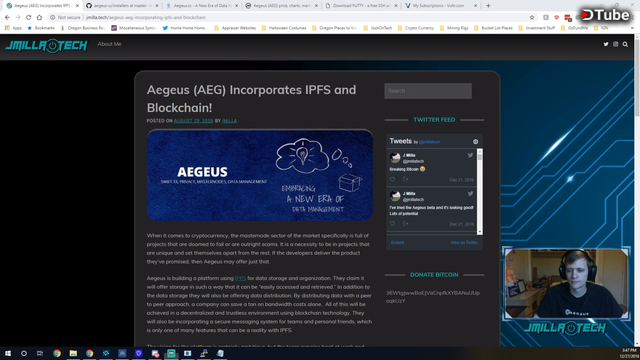Image resolution: width=640 pixels, height=360 pixels.
Task: Click the Twitter info icon beside Tweets heading
Action: tap(476, 142)
